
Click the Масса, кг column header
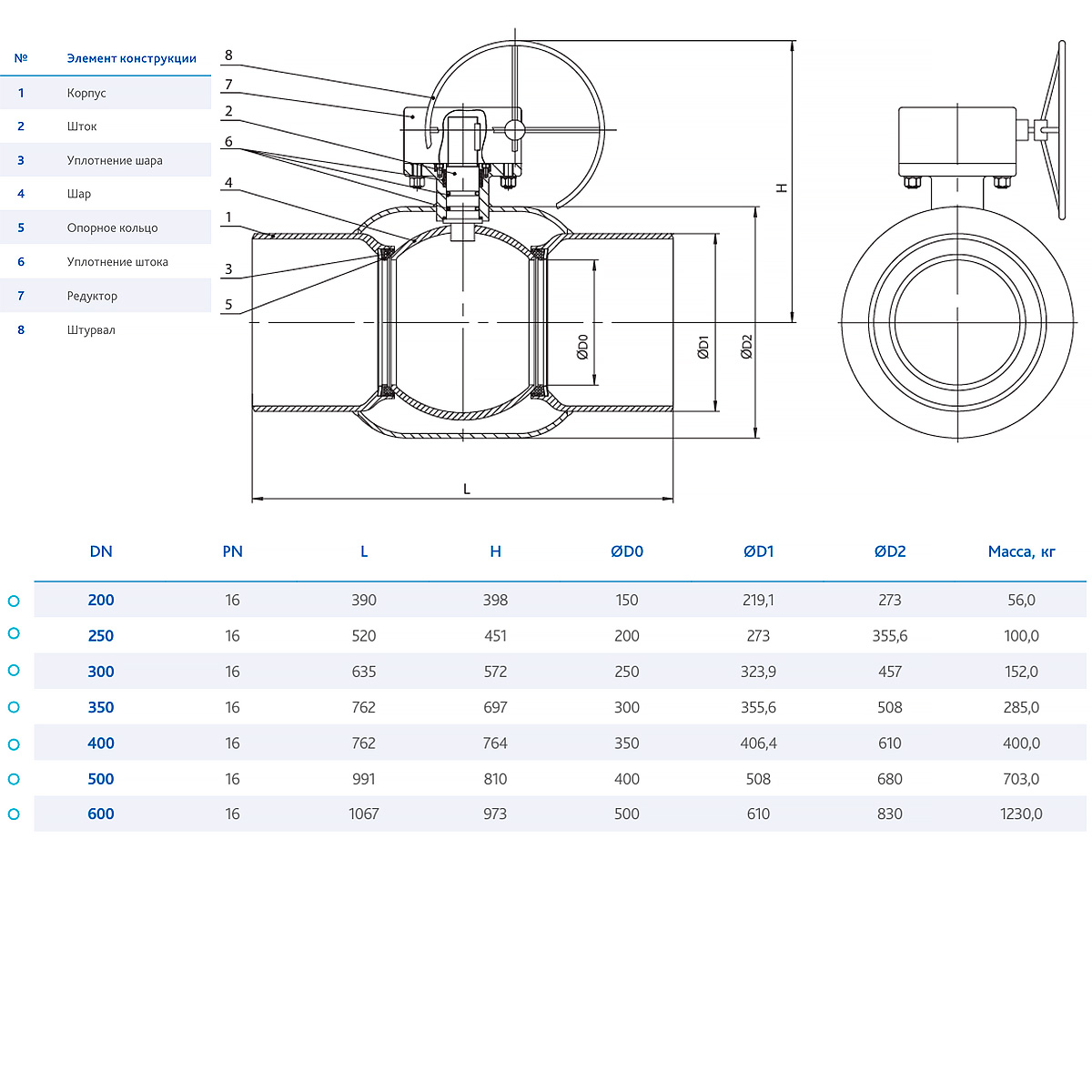(1021, 551)
